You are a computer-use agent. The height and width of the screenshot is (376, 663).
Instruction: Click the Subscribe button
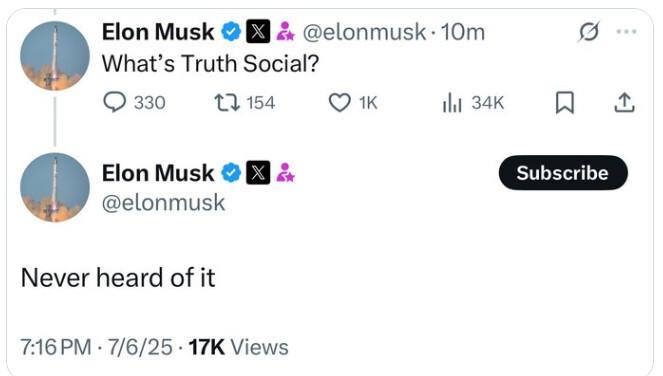point(563,173)
